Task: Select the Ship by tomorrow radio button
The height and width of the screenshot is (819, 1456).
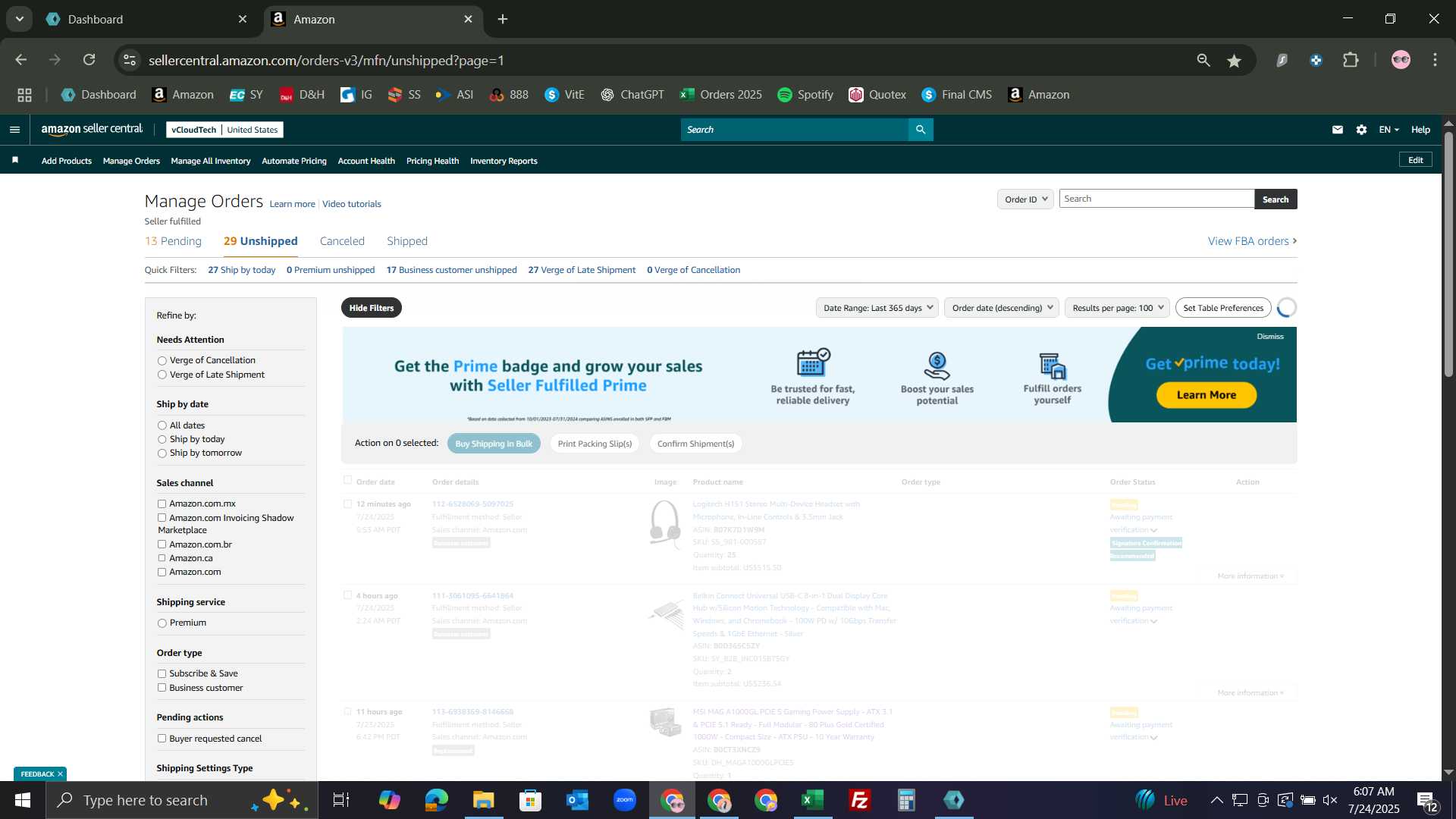Action: [162, 453]
